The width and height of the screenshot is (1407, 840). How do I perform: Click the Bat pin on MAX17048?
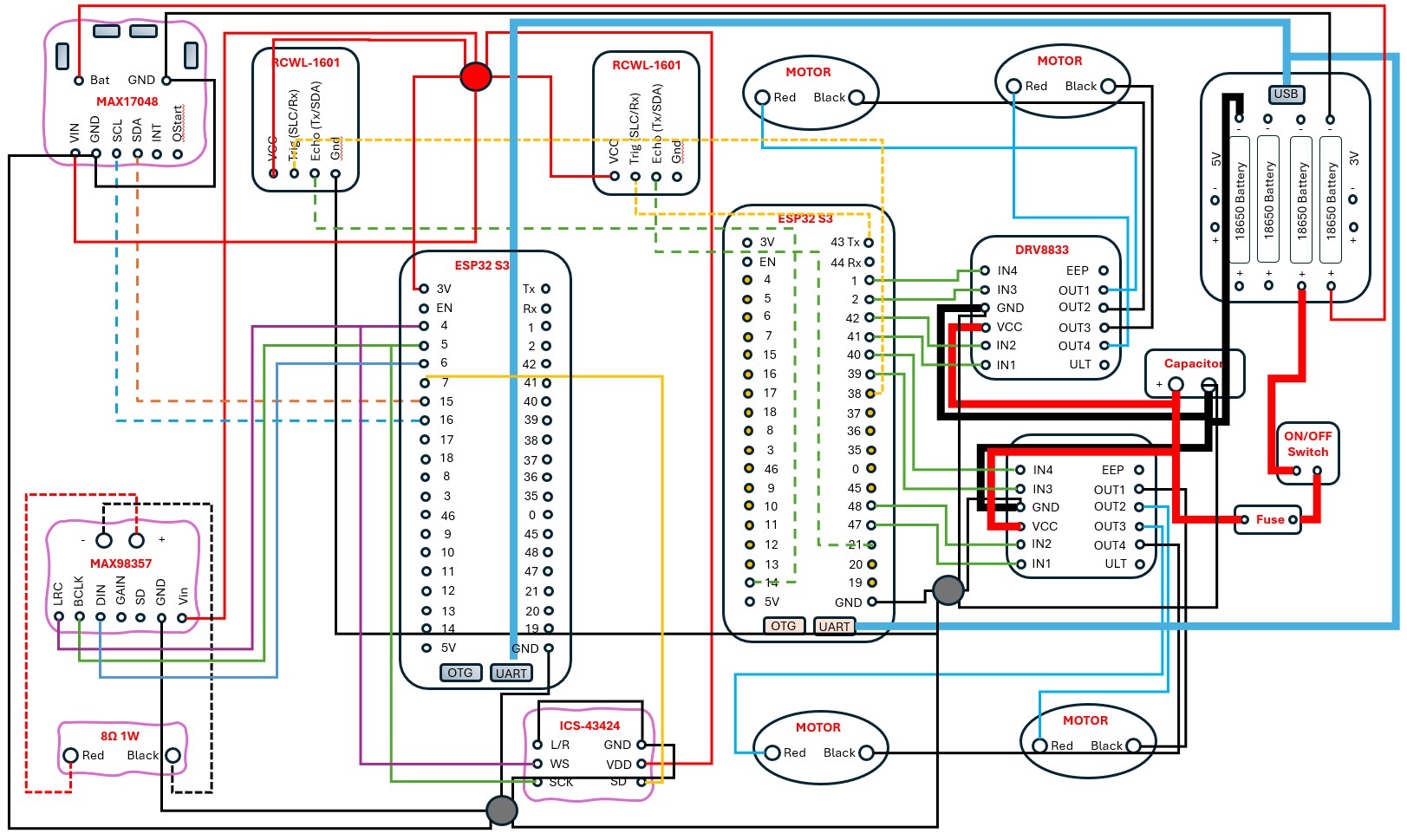pos(79,81)
